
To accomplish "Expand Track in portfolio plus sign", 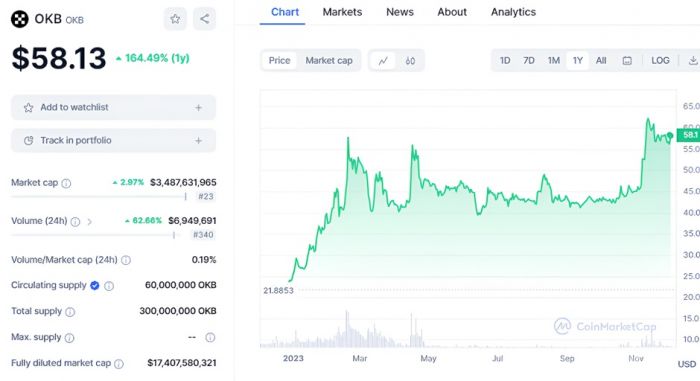I will [199, 141].
